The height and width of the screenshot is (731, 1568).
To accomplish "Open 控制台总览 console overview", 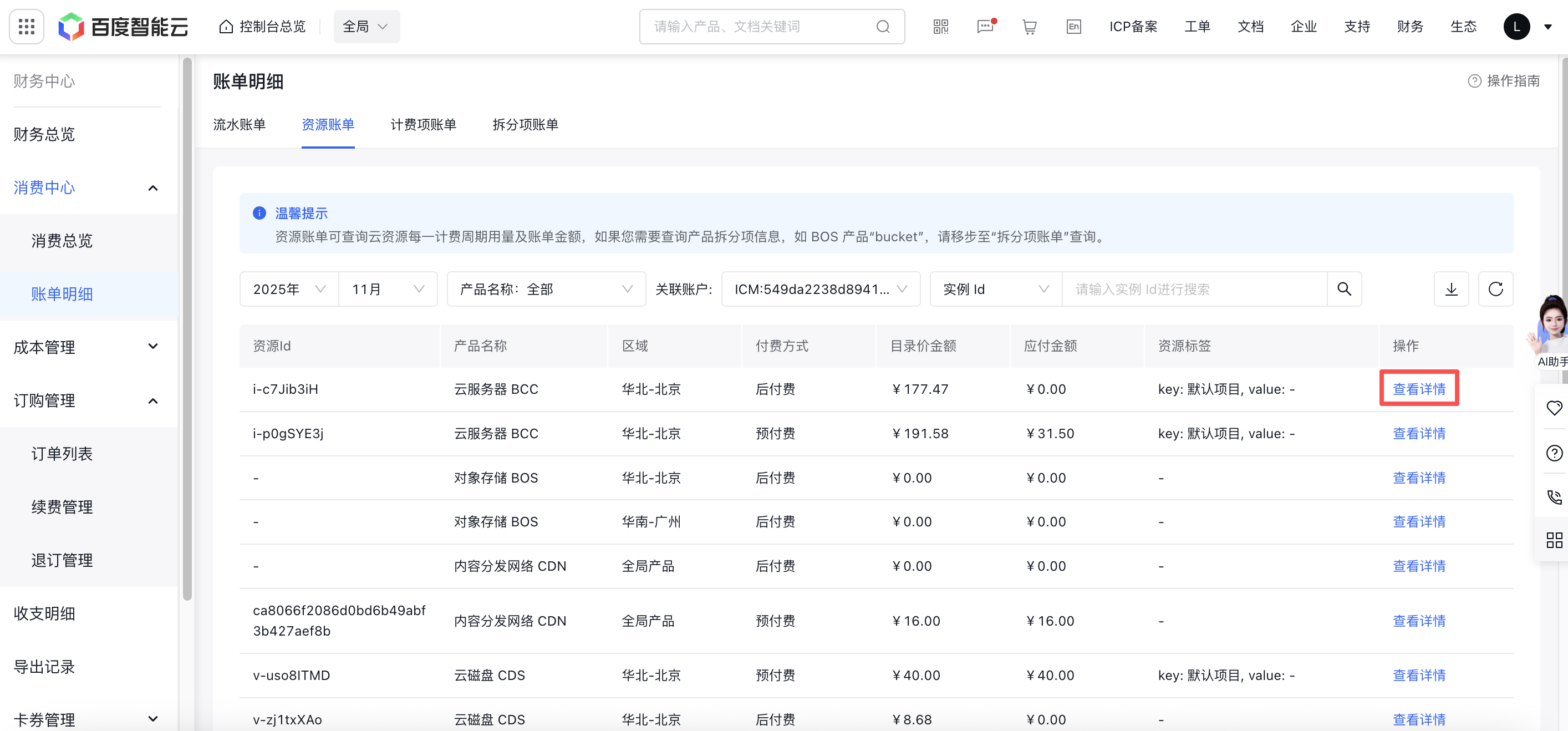I will coord(262,27).
